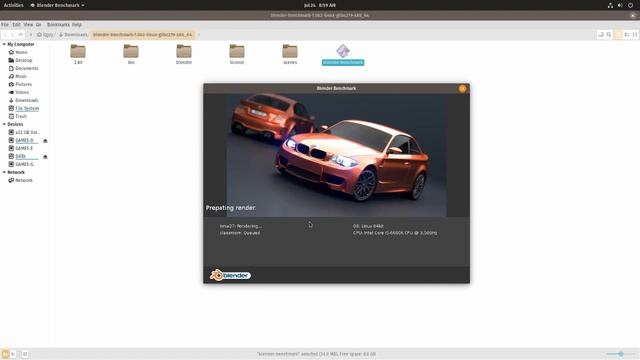Collapse the My Computer section

coord(4,44)
